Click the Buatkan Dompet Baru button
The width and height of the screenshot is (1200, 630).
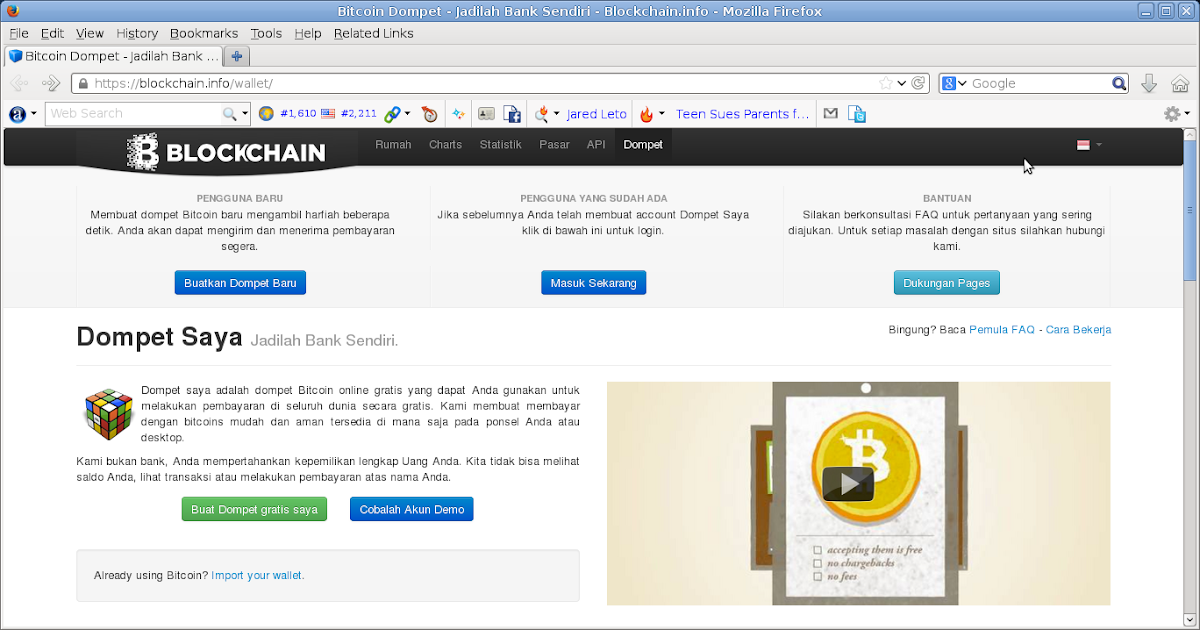coord(240,283)
